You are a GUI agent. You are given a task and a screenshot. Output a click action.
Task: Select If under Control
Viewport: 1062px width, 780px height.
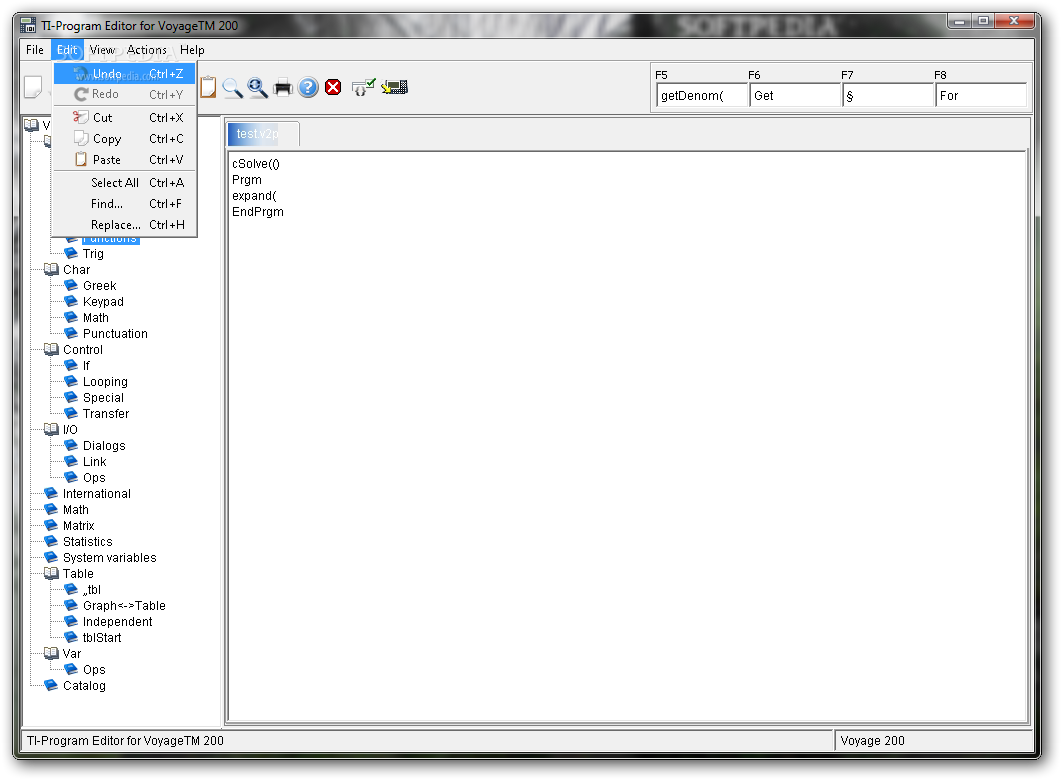86,366
